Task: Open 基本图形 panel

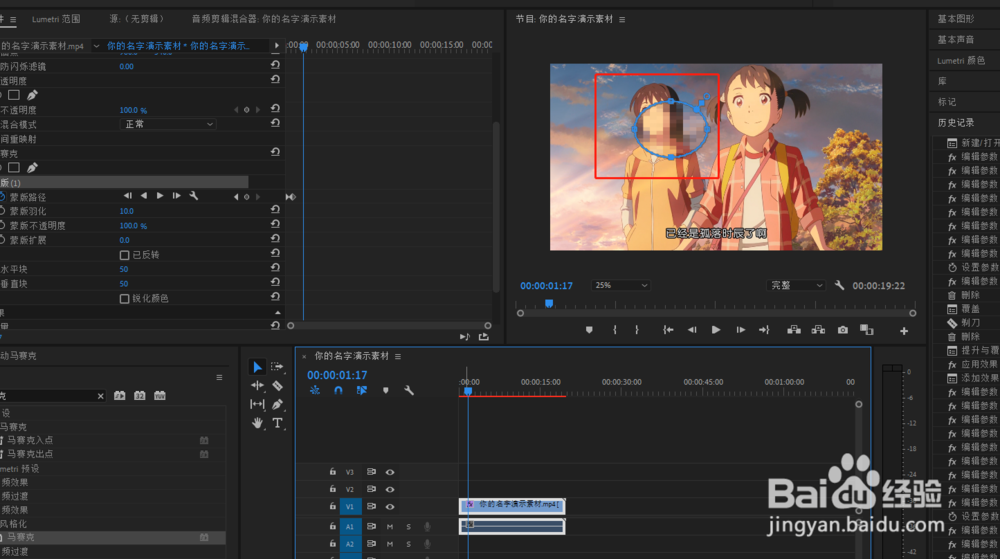Action: pos(955,19)
